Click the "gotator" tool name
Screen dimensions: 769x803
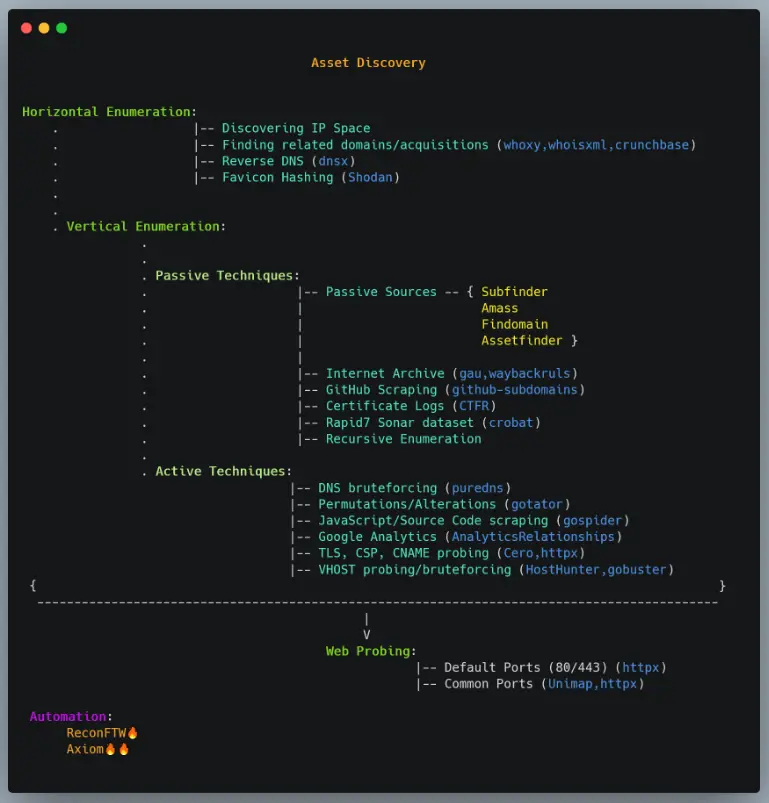pyautogui.click(x=537, y=504)
